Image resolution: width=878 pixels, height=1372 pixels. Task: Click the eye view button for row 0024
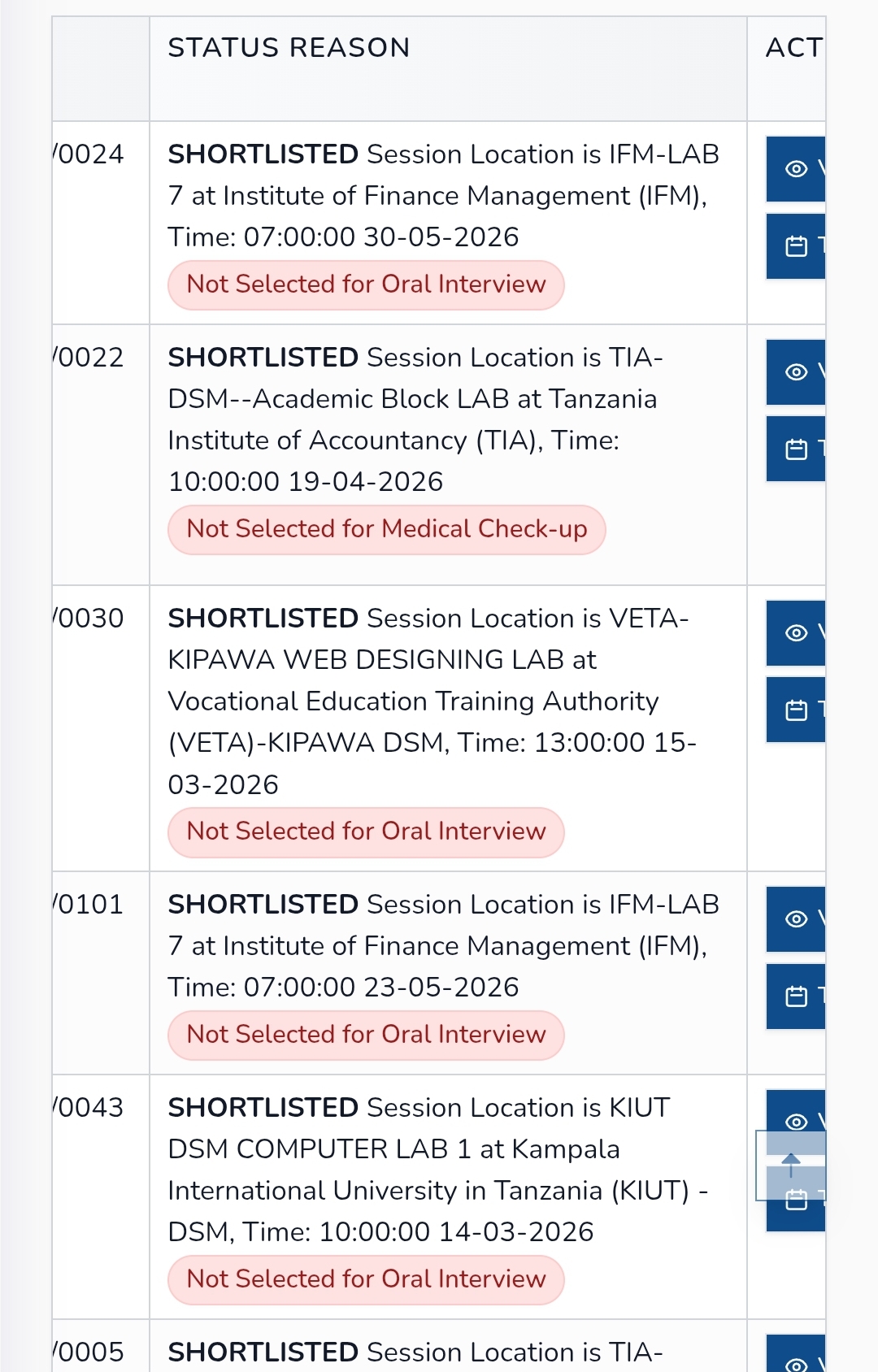796,169
